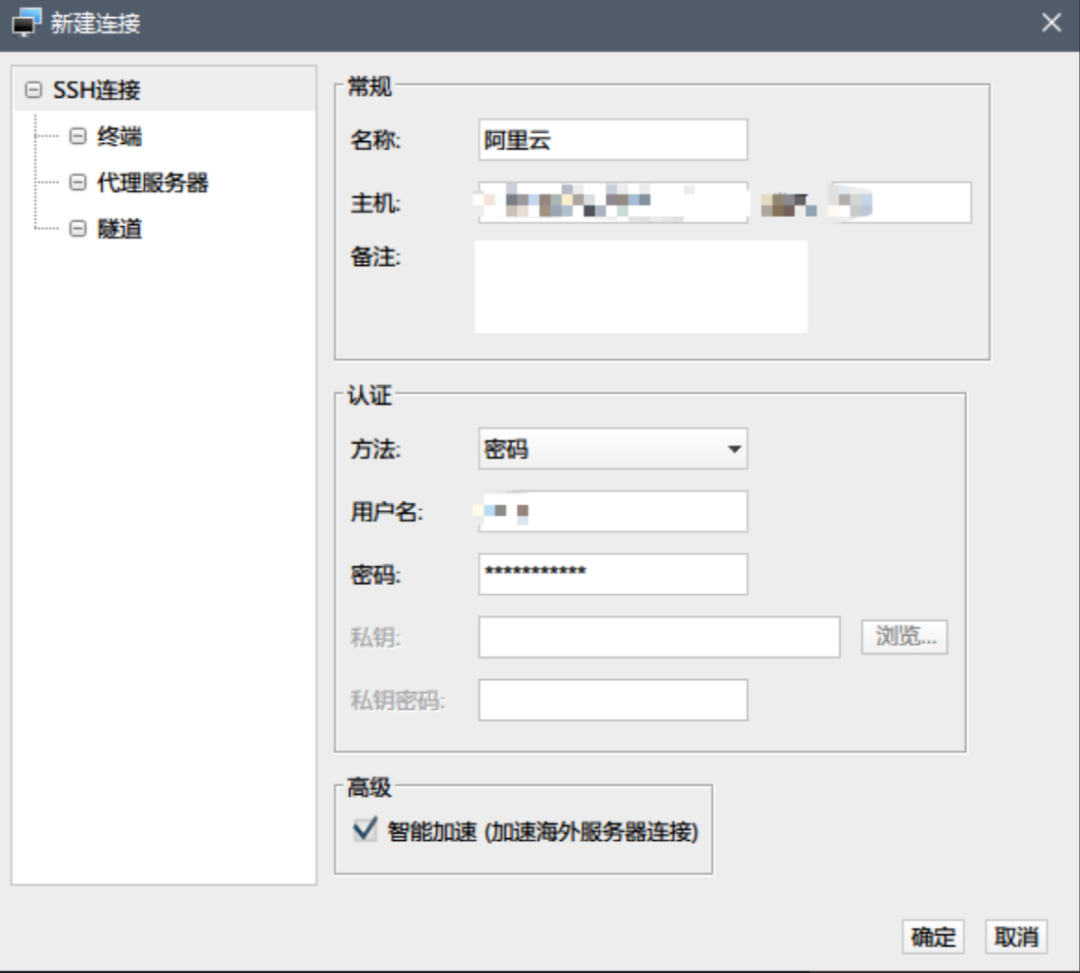Click the 确定 confirm button

(x=933, y=936)
